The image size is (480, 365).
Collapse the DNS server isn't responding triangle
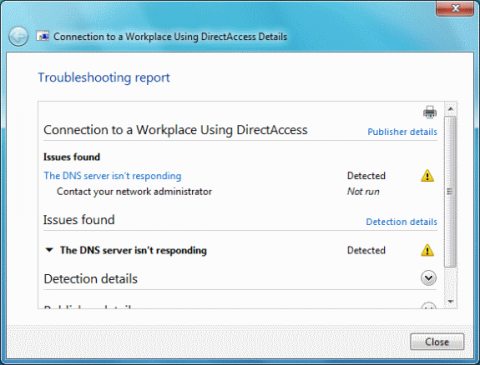(x=49, y=250)
